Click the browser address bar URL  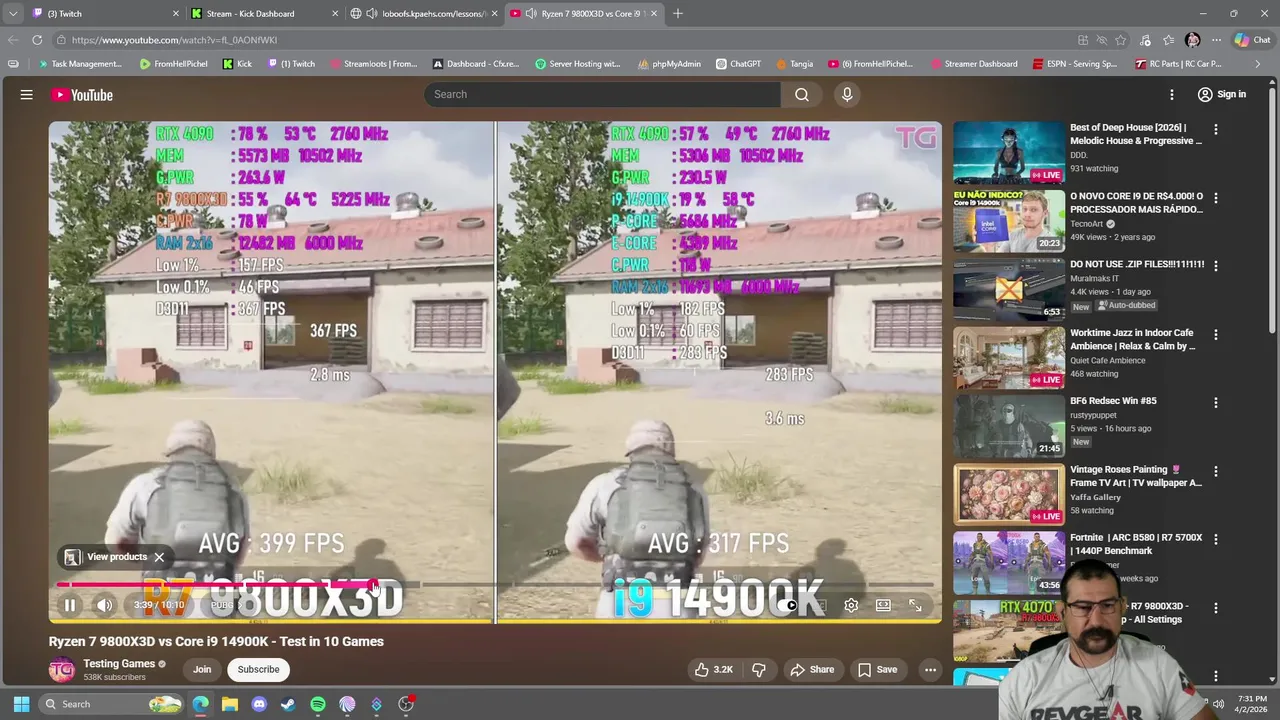click(x=174, y=40)
